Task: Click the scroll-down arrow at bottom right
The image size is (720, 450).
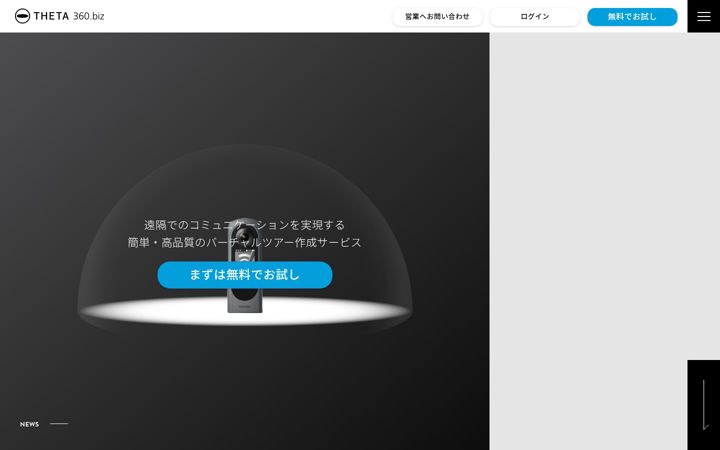Action: (703, 405)
